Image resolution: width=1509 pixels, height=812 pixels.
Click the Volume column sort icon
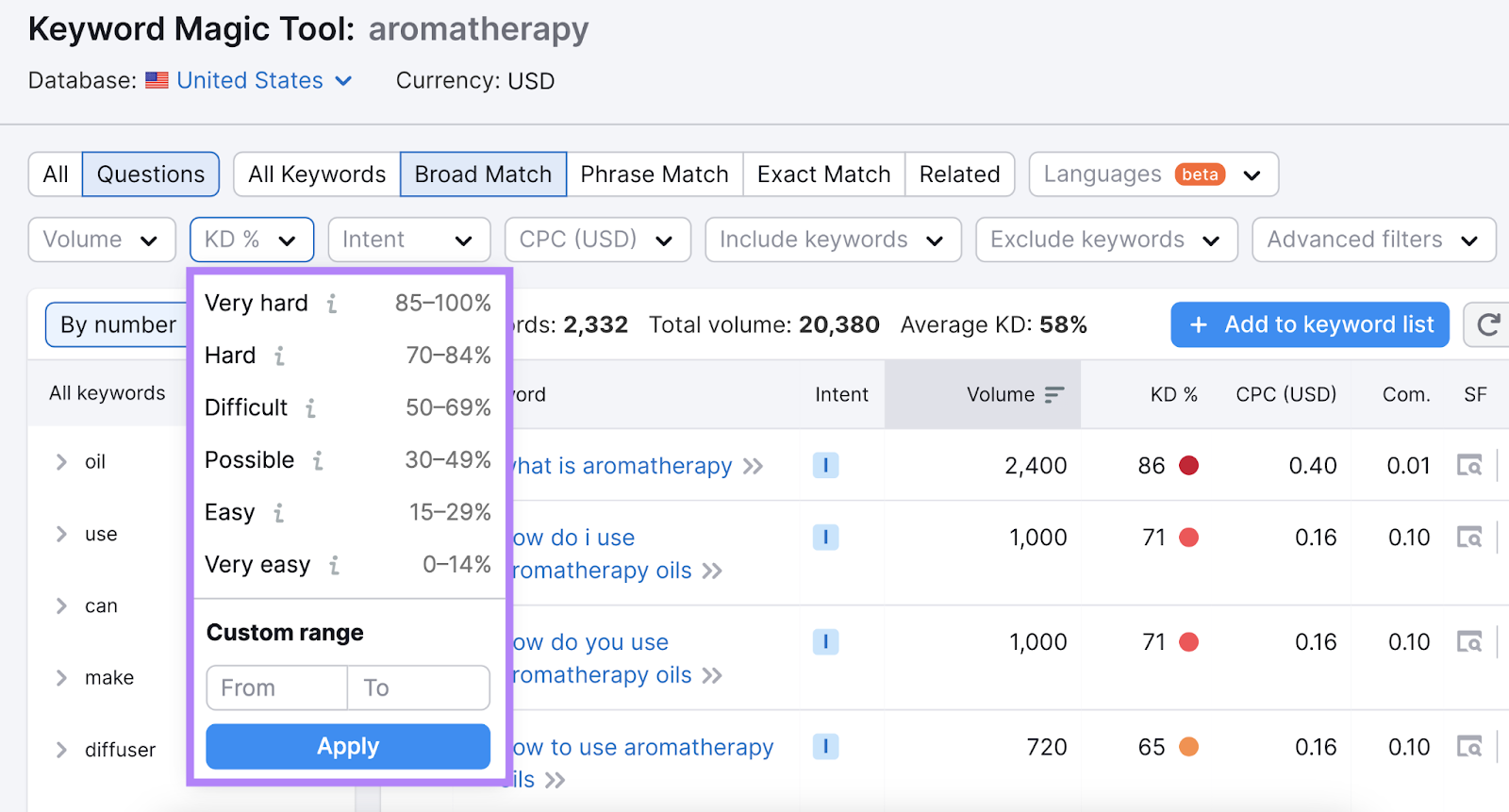click(x=1054, y=394)
